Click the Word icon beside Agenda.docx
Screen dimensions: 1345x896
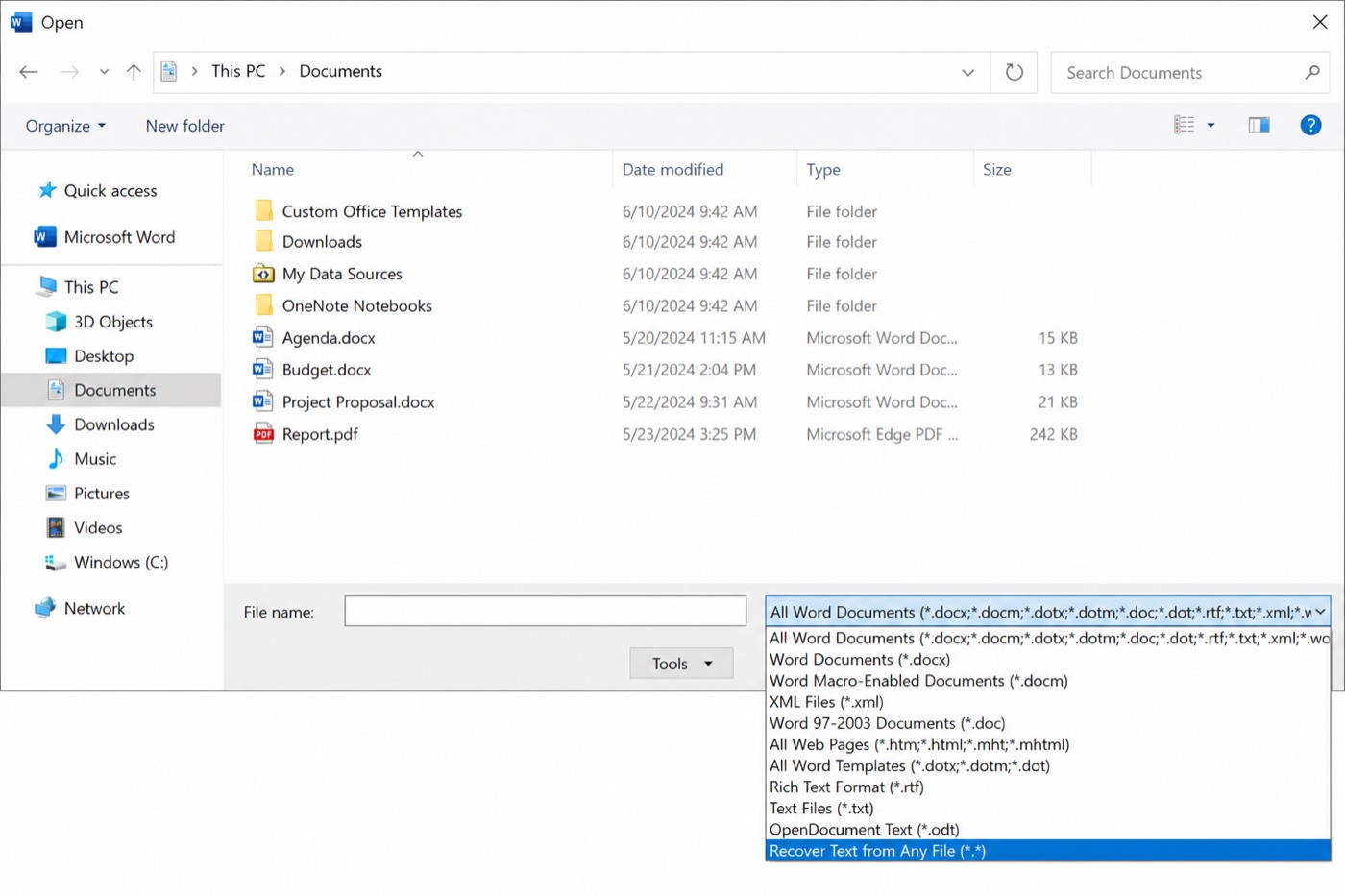point(262,337)
